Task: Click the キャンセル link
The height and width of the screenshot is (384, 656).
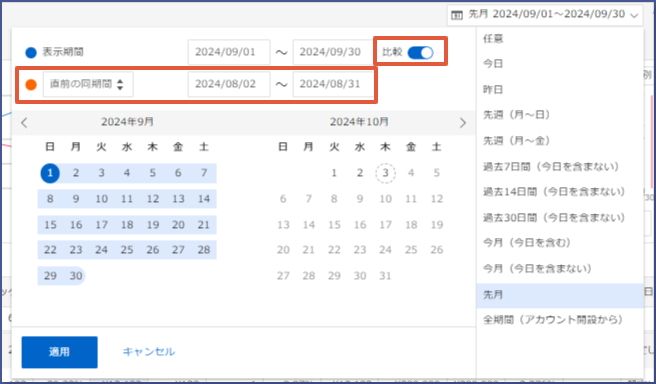Action: click(149, 352)
